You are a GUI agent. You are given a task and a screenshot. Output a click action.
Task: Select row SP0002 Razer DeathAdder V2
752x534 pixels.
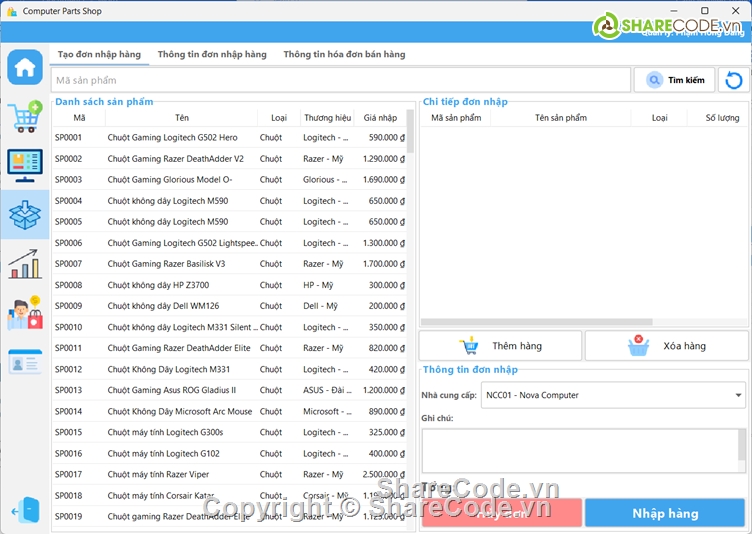click(229, 159)
